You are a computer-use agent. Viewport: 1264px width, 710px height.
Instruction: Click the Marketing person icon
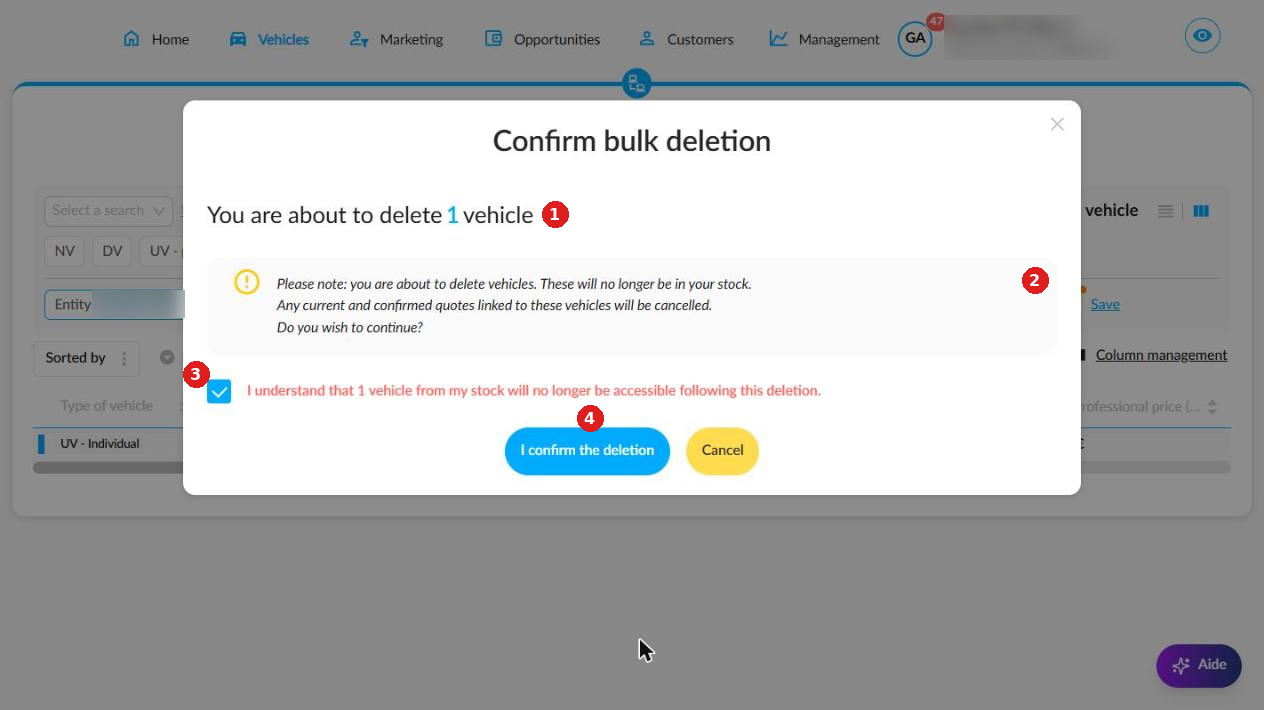click(x=359, y=39)
